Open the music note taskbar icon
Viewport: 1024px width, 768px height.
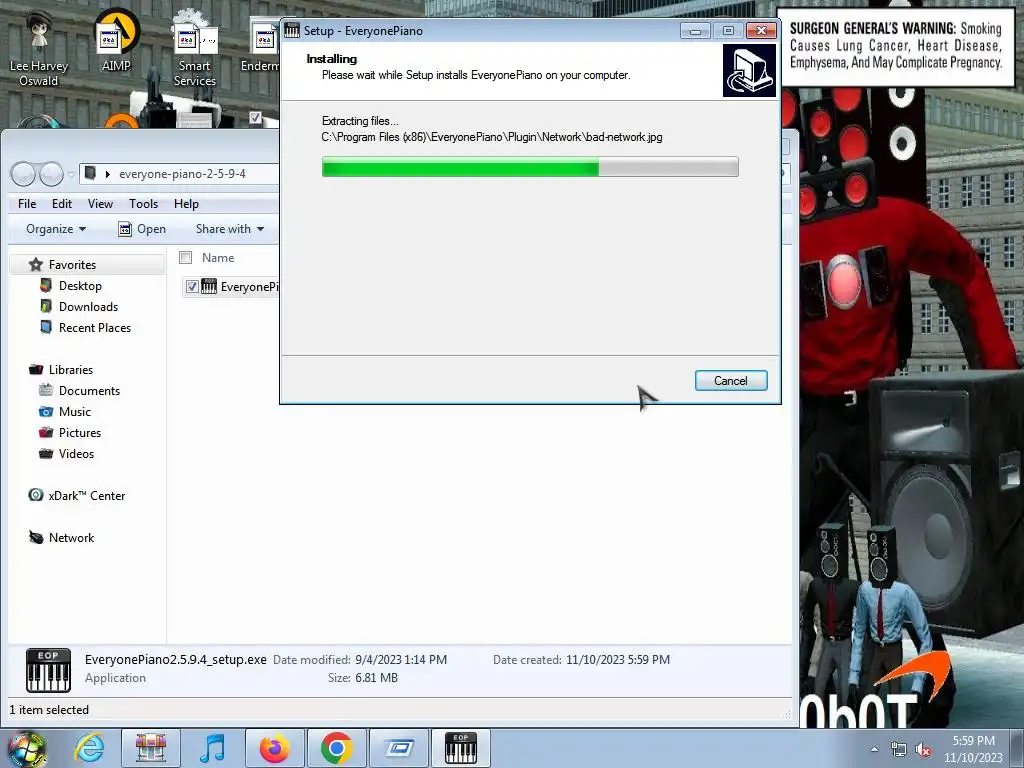pos(212,748)
